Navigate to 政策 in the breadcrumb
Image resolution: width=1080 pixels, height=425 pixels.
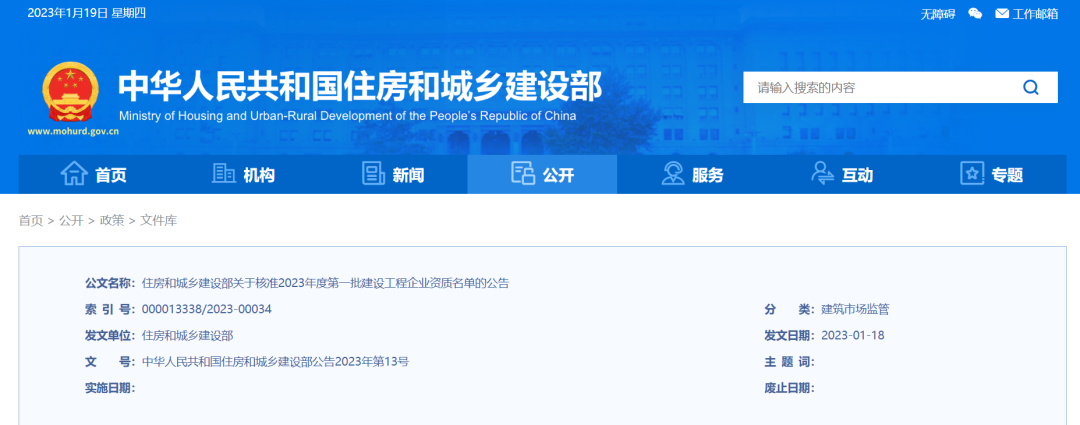click(112, 220)
